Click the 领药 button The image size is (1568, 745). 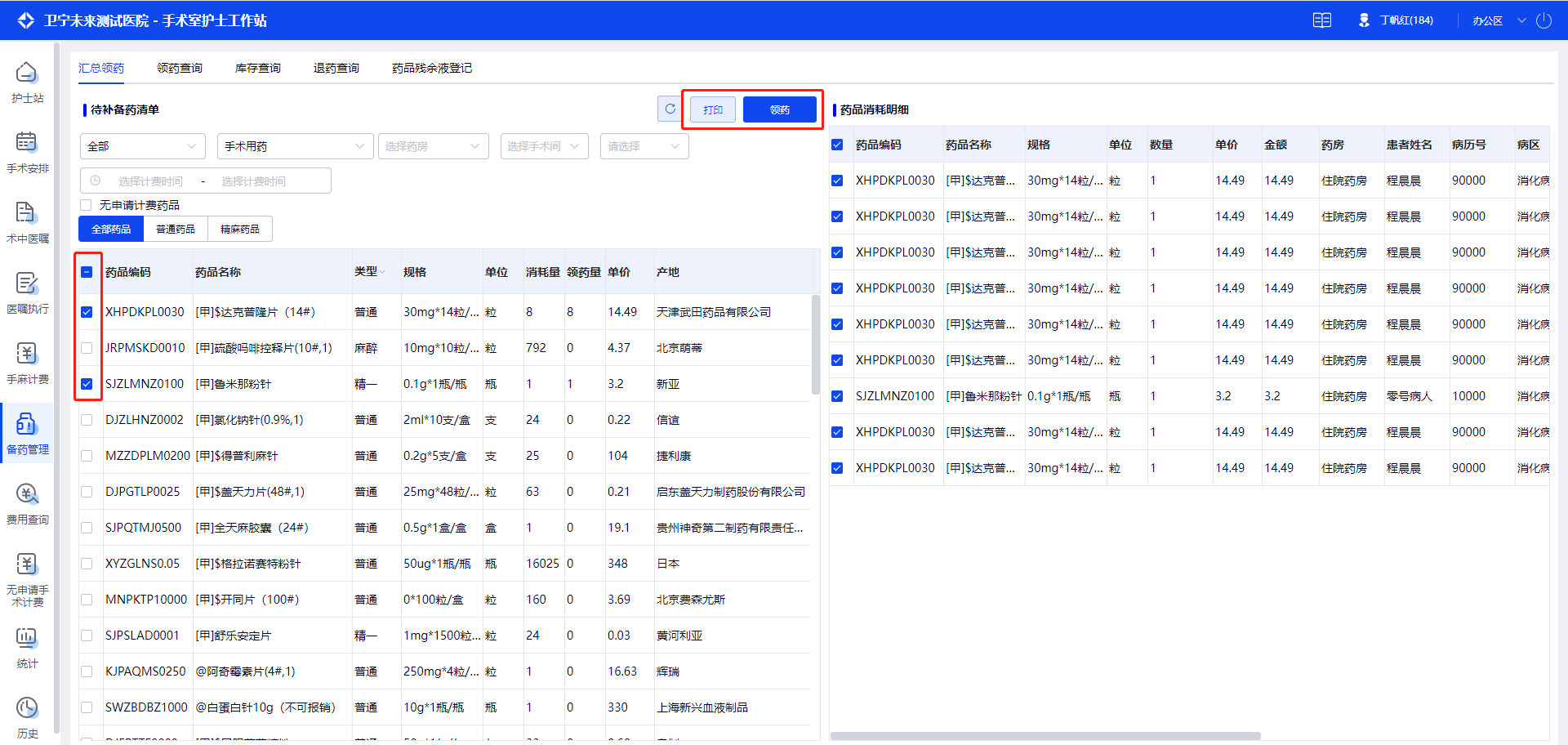tap(780, 109)
